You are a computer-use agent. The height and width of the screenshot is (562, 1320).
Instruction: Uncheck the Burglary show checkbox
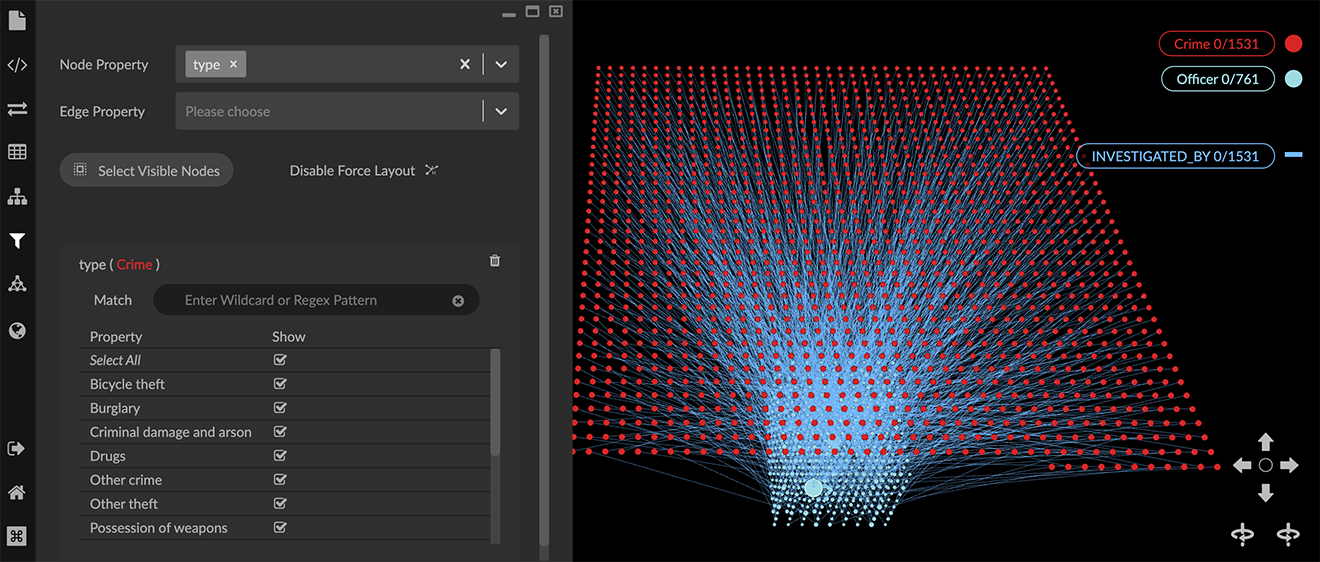click(280, 408)
